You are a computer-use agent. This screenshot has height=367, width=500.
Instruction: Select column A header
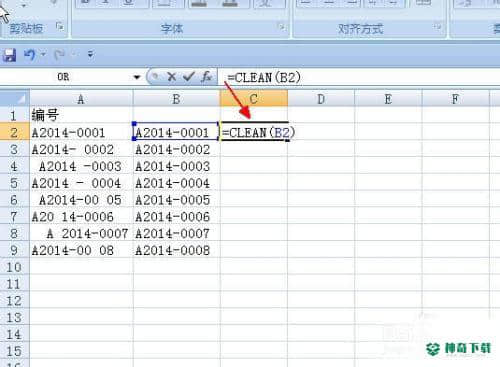point(81,99)
